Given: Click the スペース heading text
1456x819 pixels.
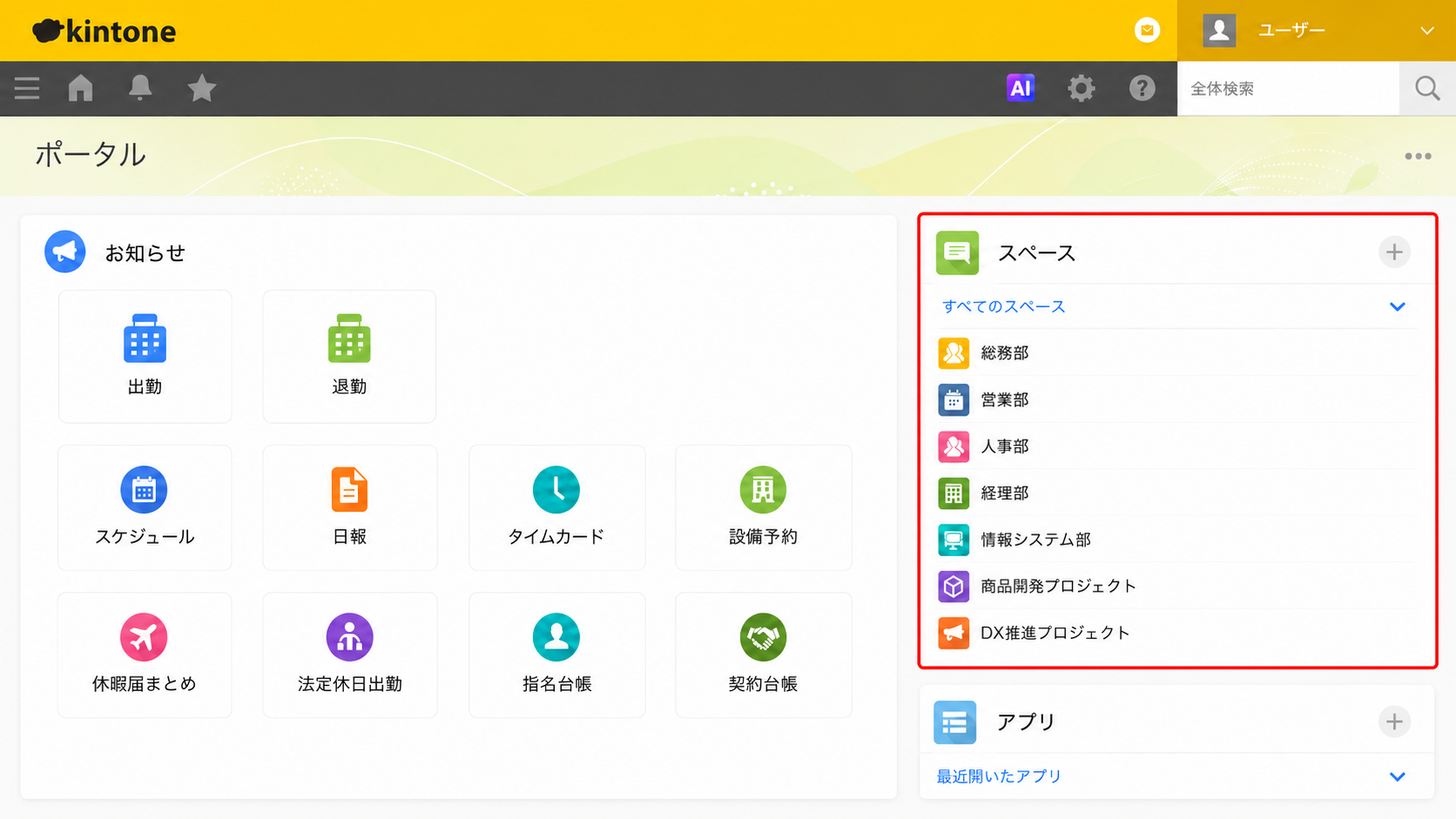Looking at the screenshot, I should pyautogui.click(x=1037, y=253).
